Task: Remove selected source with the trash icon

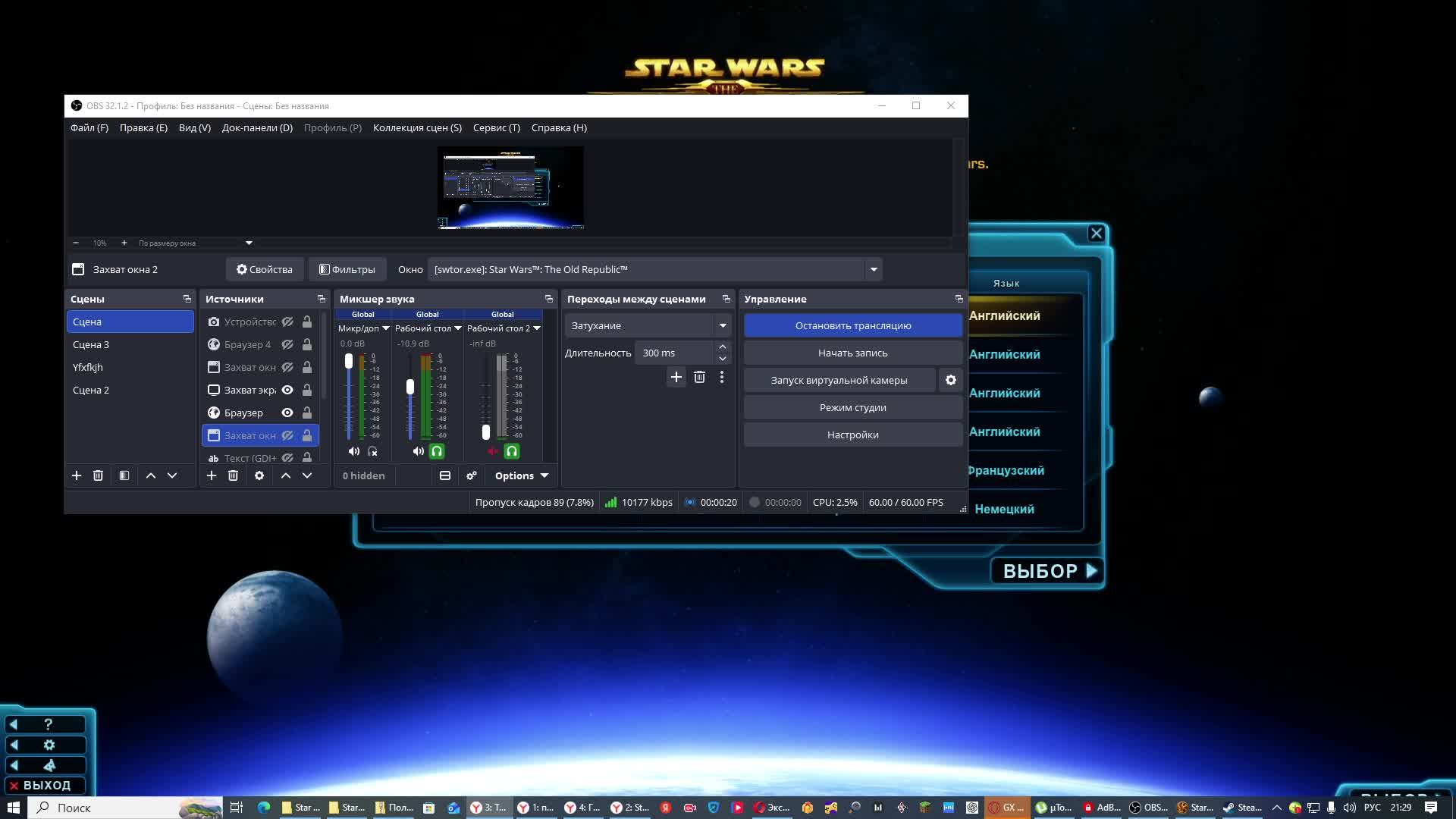Action: 233,475
